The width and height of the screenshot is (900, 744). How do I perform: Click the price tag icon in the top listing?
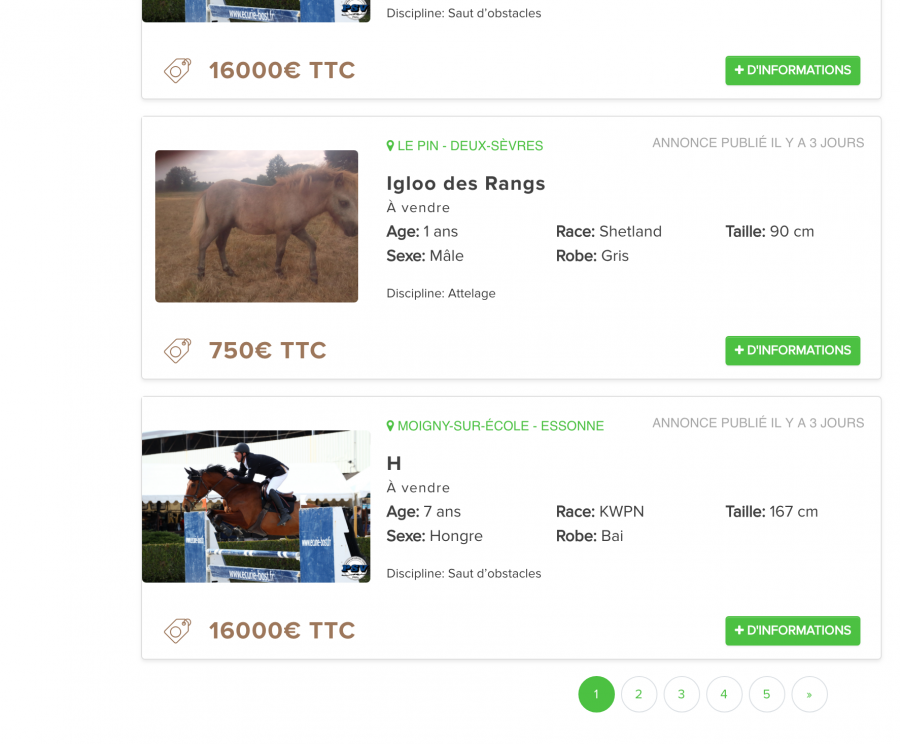click(177, 71)
